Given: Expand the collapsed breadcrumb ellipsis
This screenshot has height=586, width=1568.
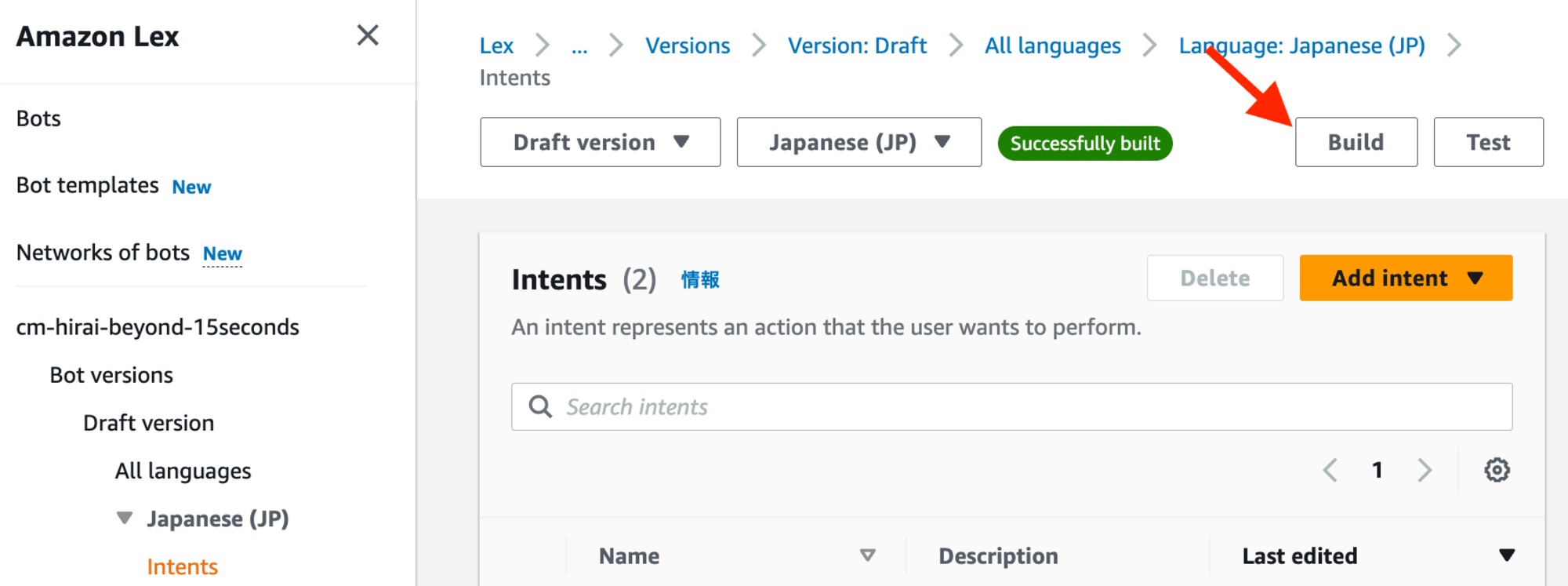Looking at the screenshot, I should (x=579, y=47).
